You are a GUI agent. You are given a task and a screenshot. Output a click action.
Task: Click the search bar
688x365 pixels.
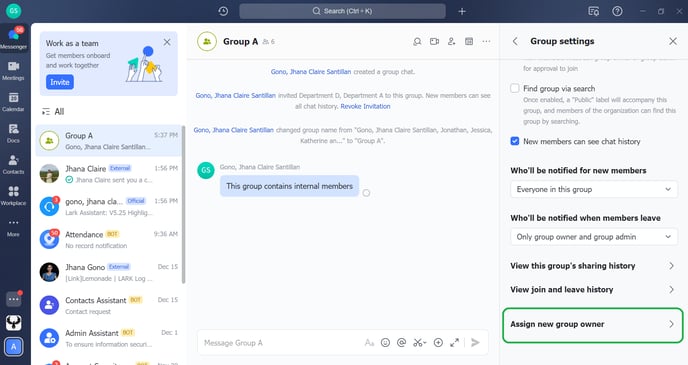[x=342, y=11]
